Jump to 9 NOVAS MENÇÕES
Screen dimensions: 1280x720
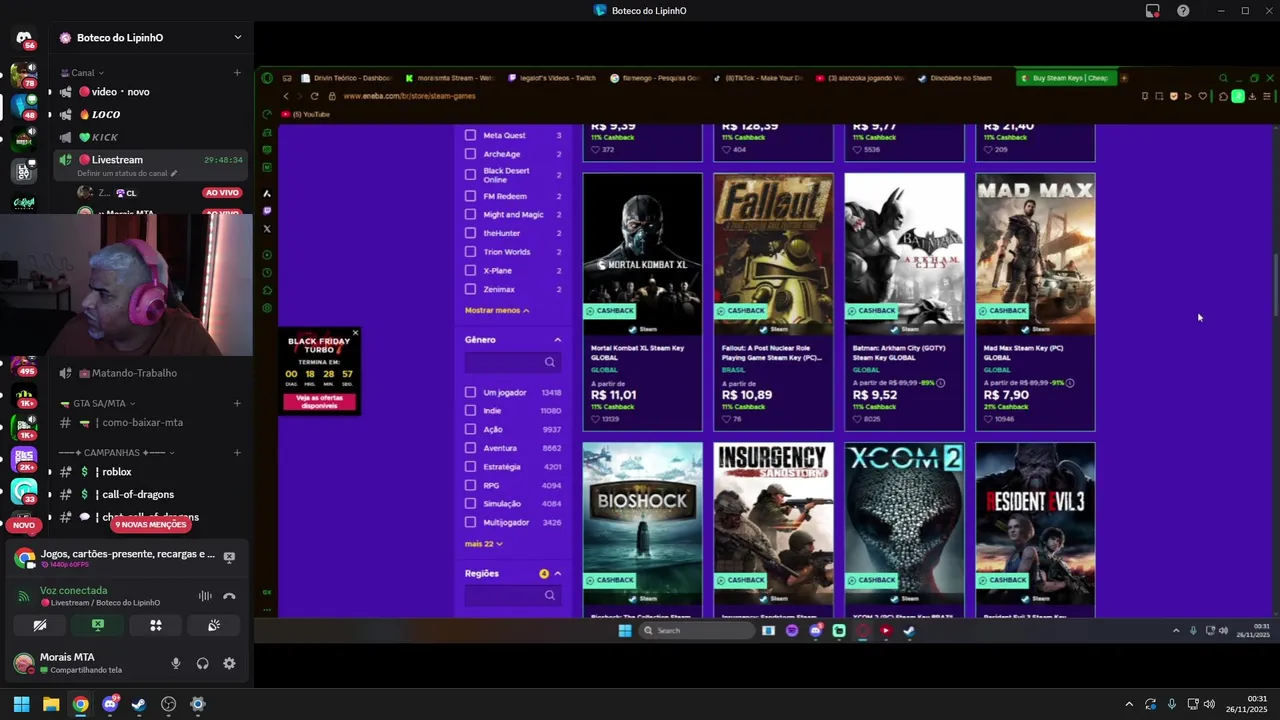tap(150, 524)
